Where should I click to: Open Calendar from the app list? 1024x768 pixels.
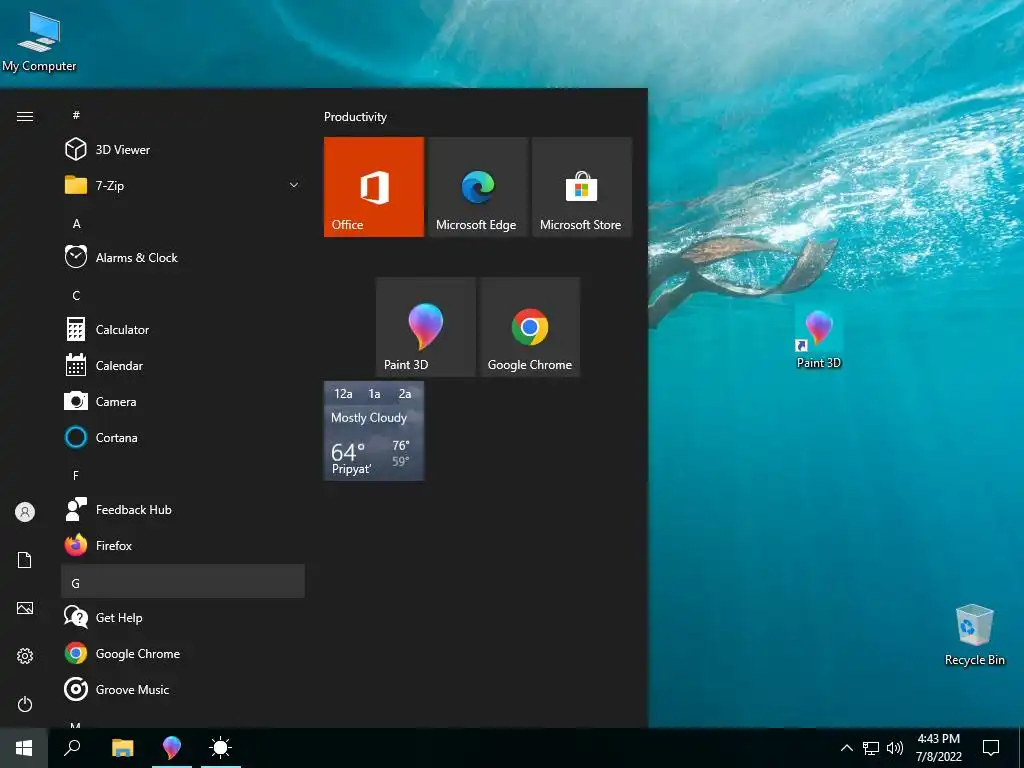(183, 366)
